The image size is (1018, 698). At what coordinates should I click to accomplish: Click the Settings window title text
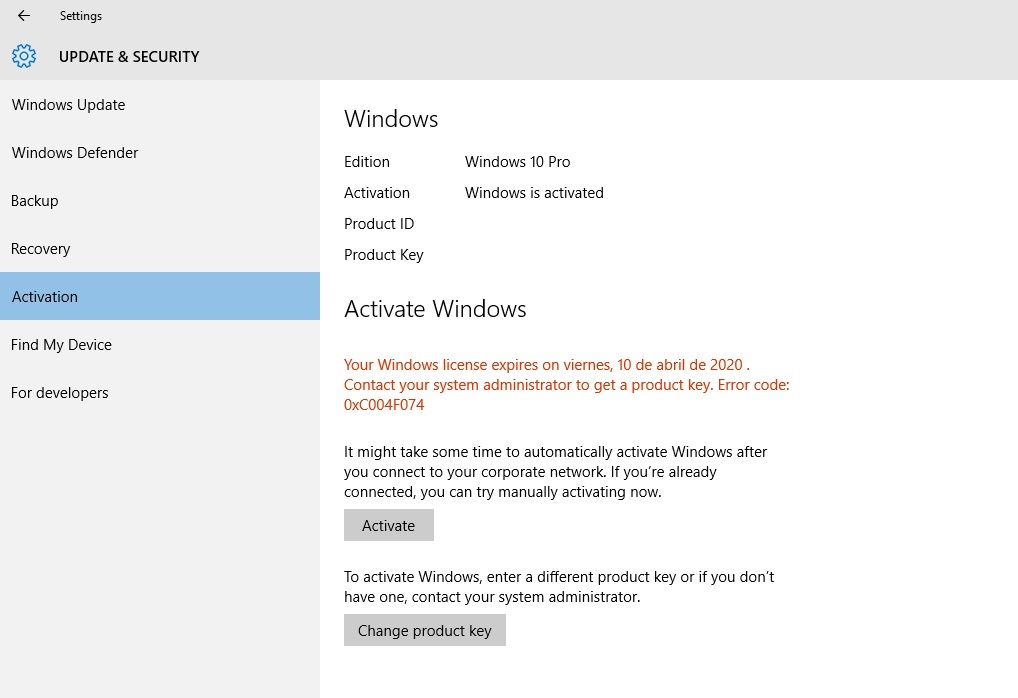coord(81,16)
